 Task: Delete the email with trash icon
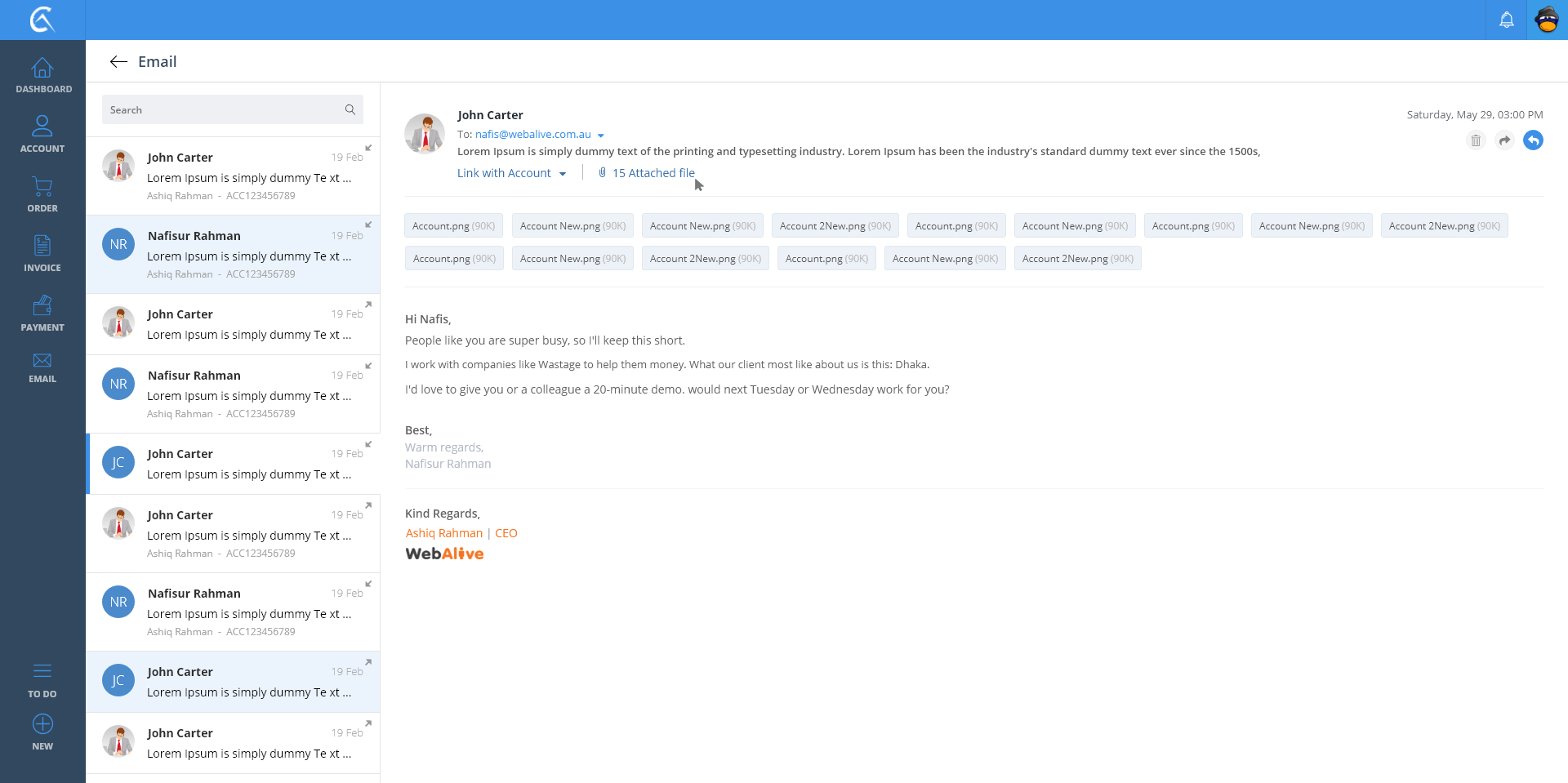[x=1475, y=140]
